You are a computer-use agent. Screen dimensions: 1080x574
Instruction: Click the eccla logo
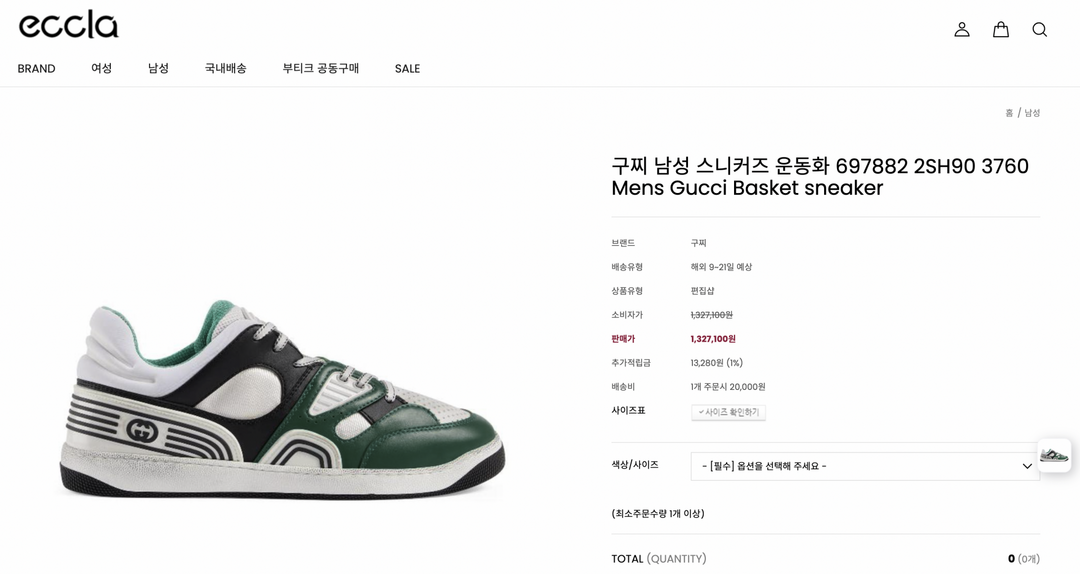point(68,25)
